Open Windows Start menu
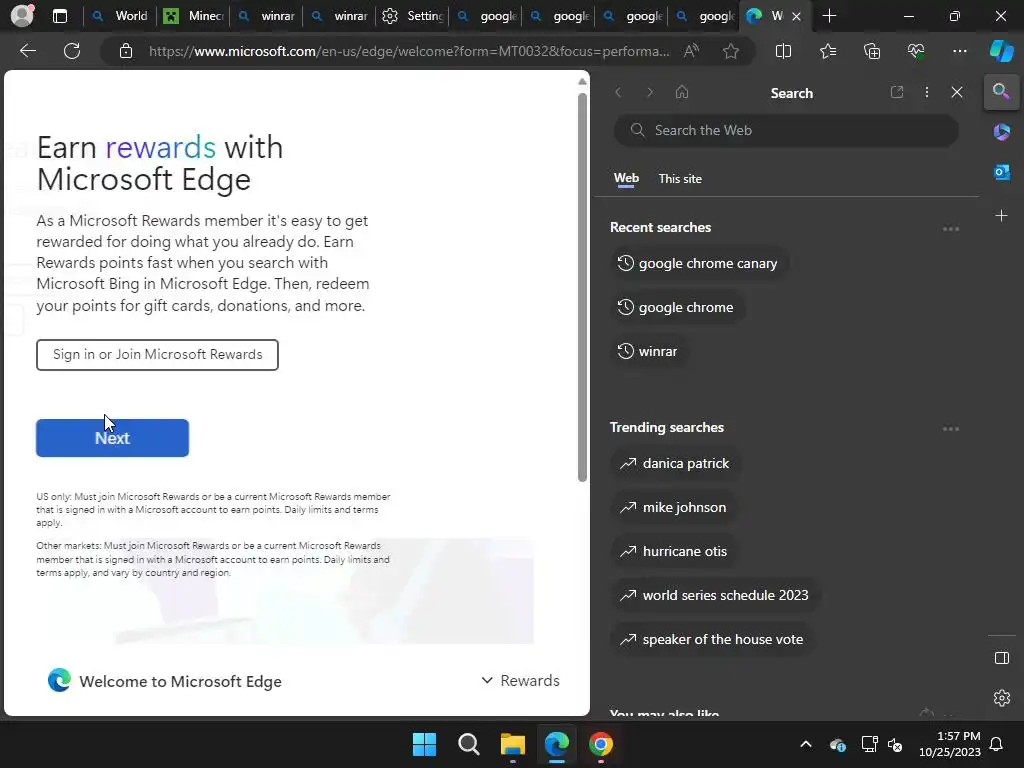 pyautogui.click(x=424, y=744)
